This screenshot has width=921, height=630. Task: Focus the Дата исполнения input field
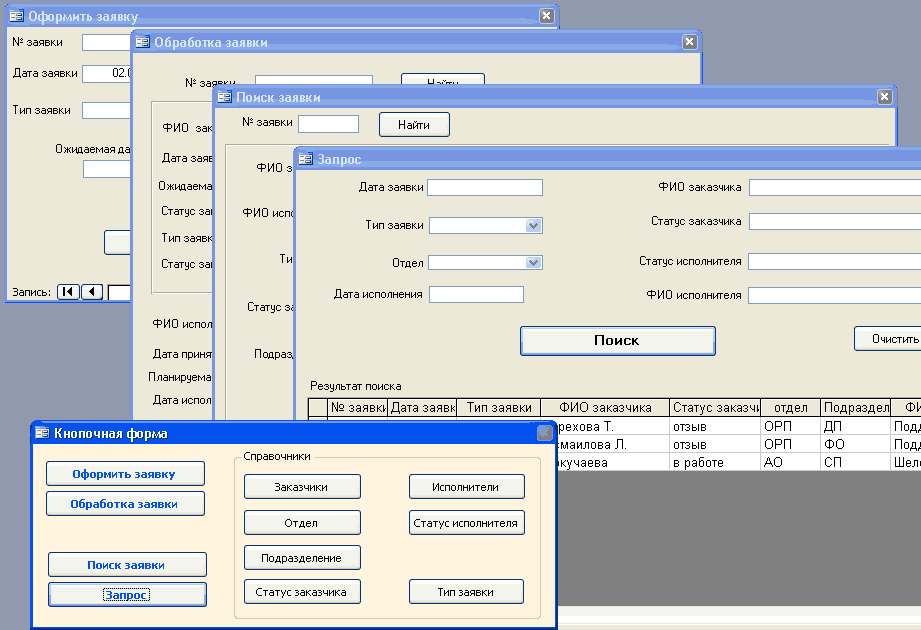point(476,294)
